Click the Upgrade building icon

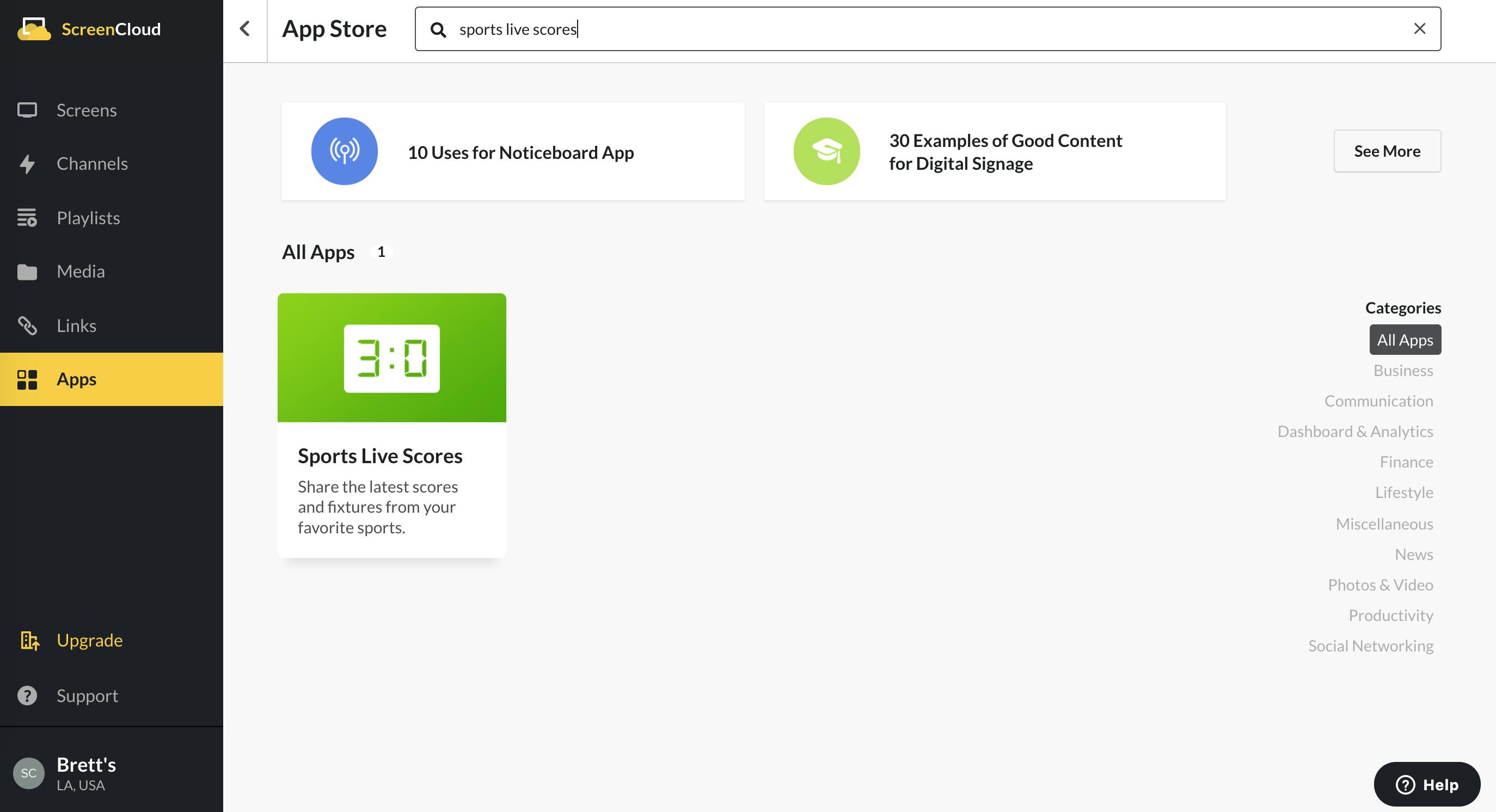29,640
